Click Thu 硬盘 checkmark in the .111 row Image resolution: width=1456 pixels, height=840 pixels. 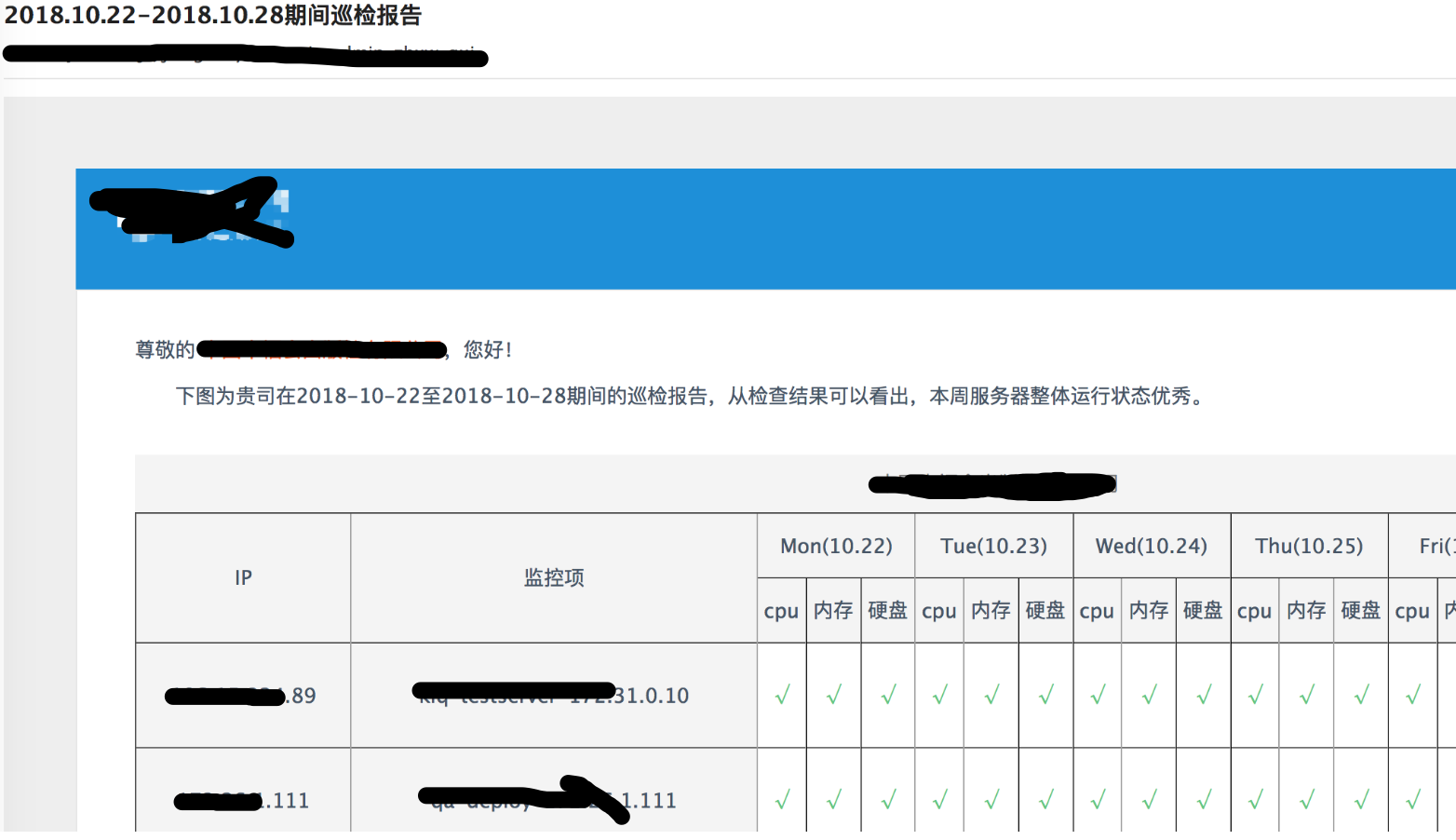pos(1362,799)
